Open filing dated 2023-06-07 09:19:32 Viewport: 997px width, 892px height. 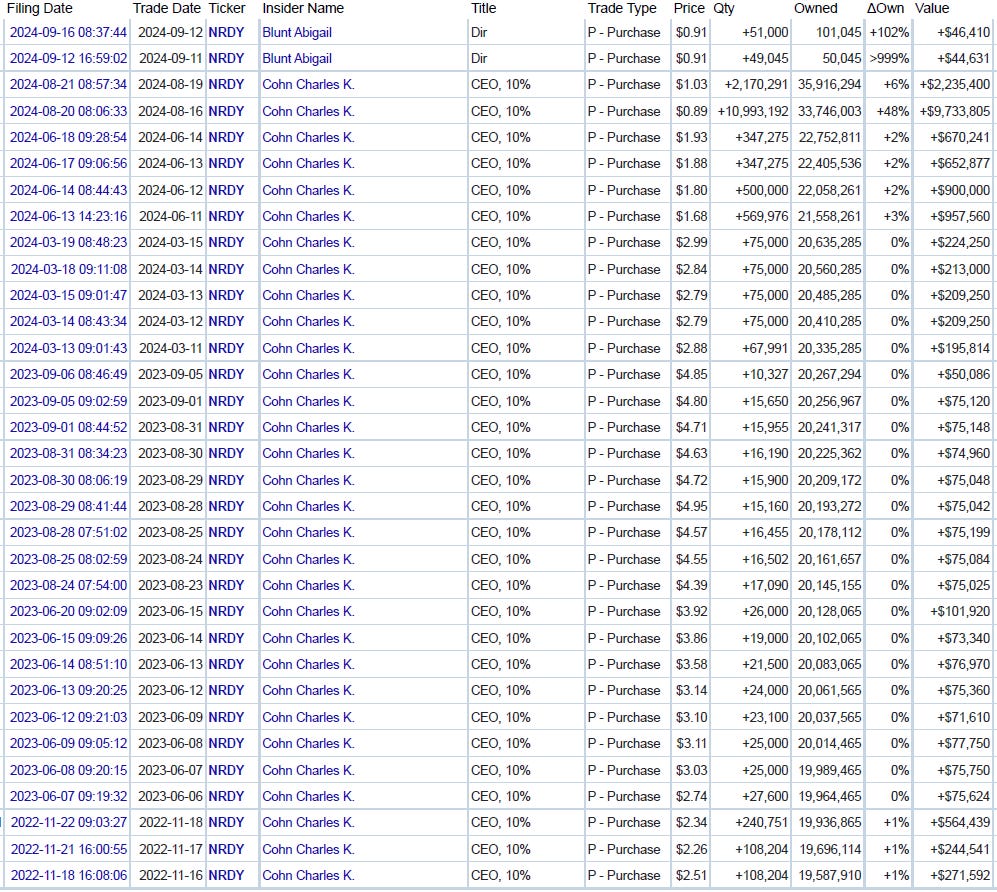point(68,796)
